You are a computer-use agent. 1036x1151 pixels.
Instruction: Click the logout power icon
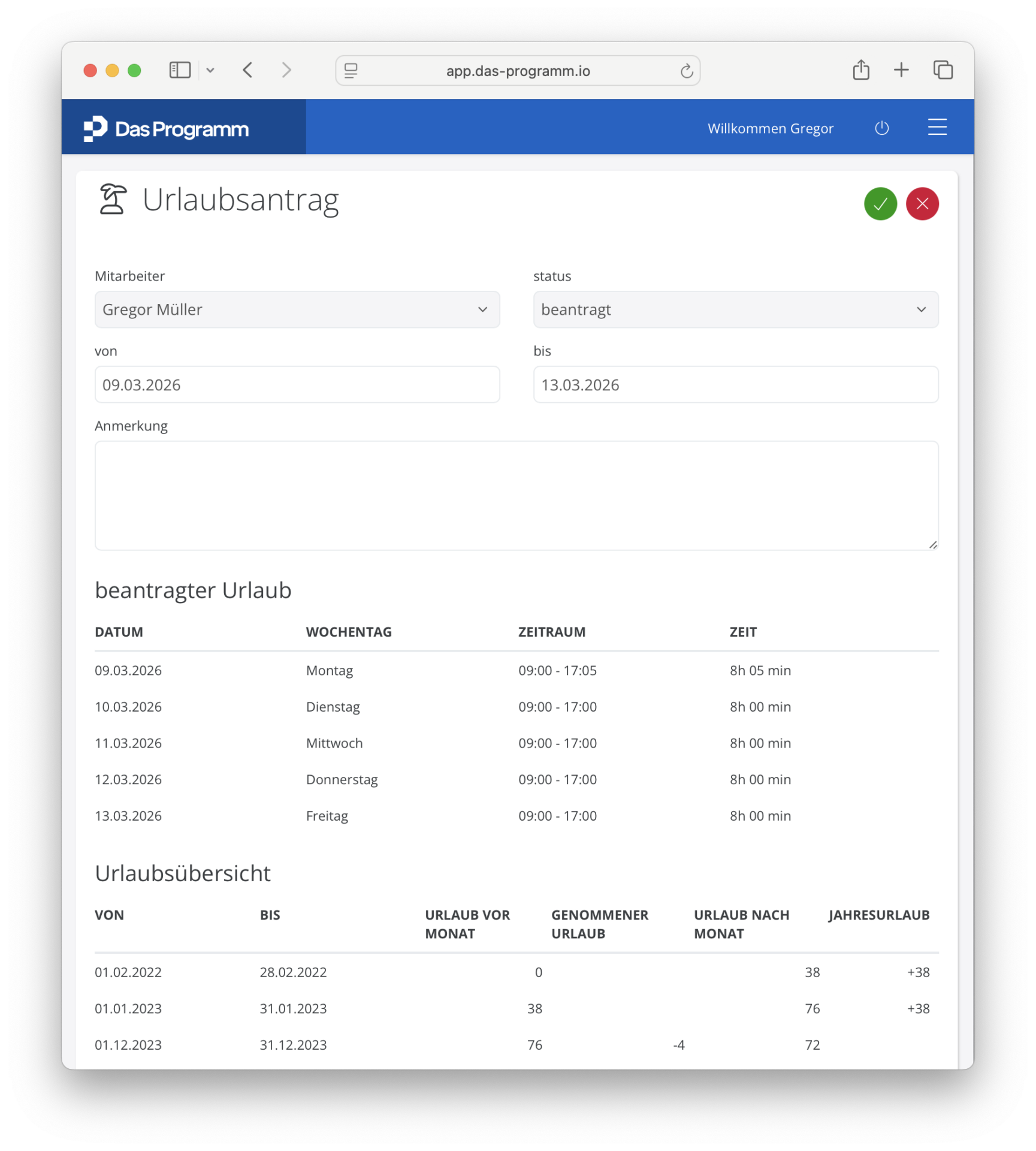[x=881, y=128]
